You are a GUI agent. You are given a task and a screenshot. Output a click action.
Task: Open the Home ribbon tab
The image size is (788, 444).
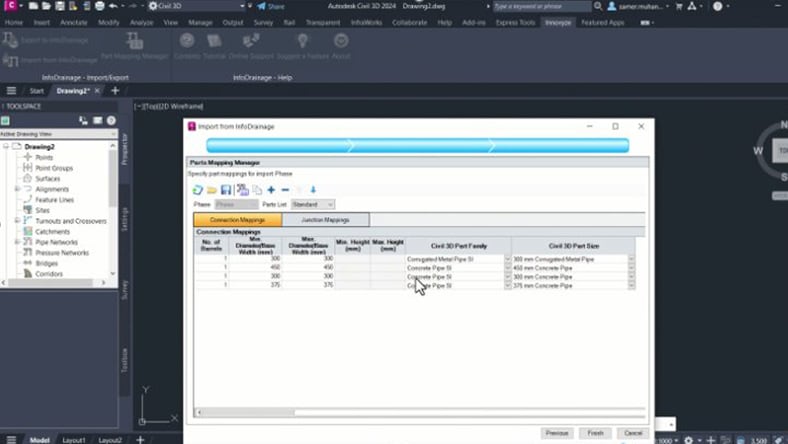click(14, 23)
